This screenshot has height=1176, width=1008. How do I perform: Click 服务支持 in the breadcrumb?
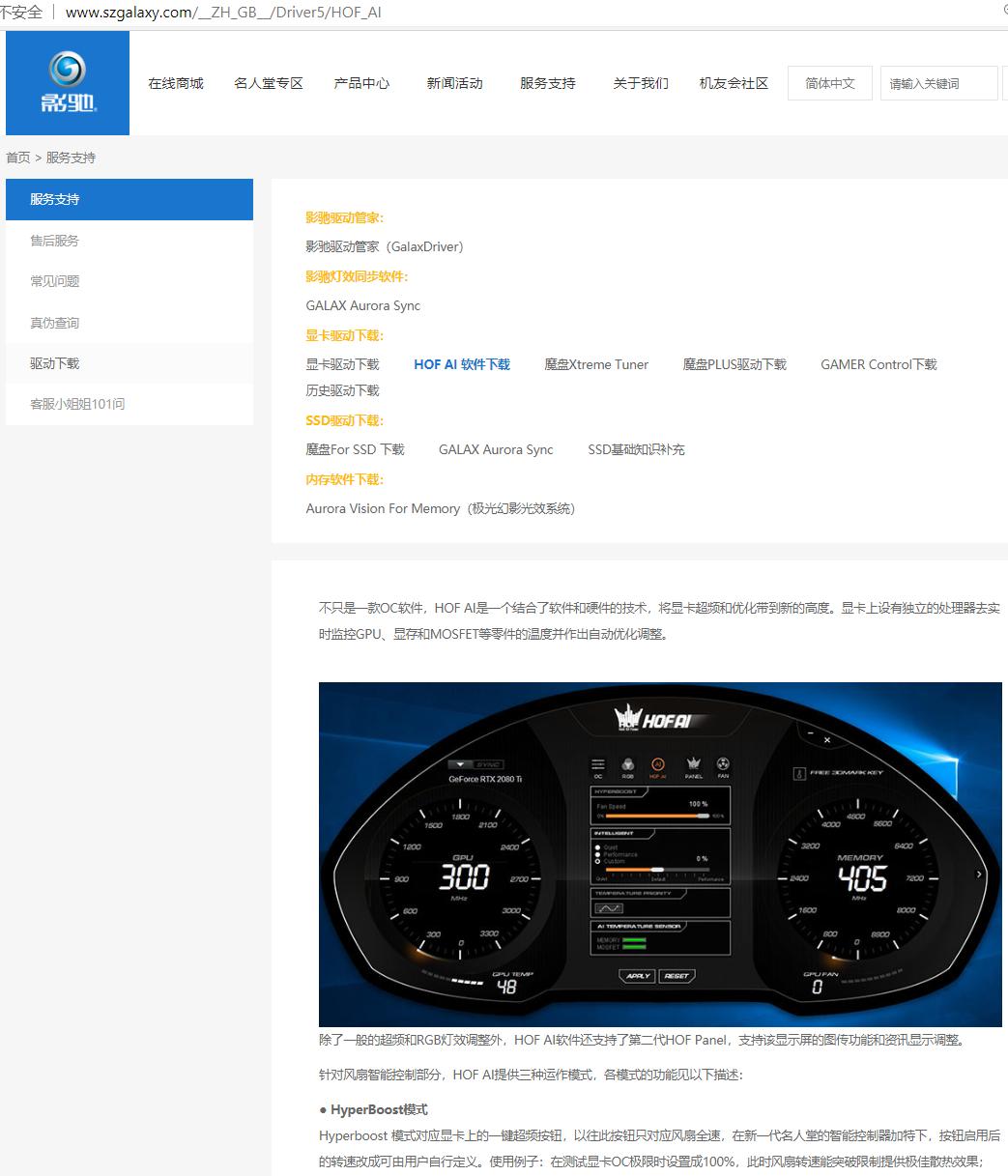(72, 158)
